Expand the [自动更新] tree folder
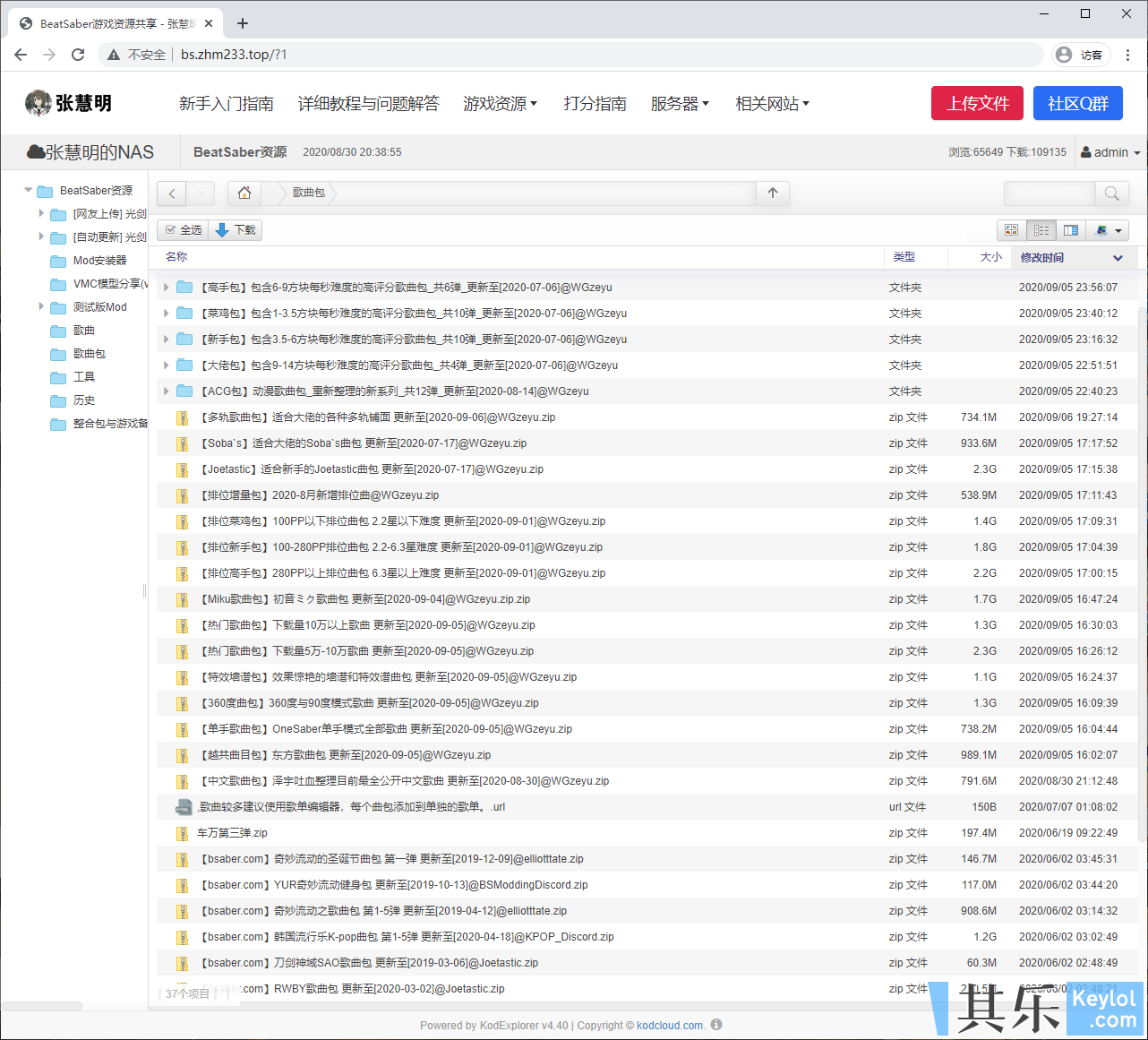This screenshot has width=1148, height=1040. (x=41, y=236)
